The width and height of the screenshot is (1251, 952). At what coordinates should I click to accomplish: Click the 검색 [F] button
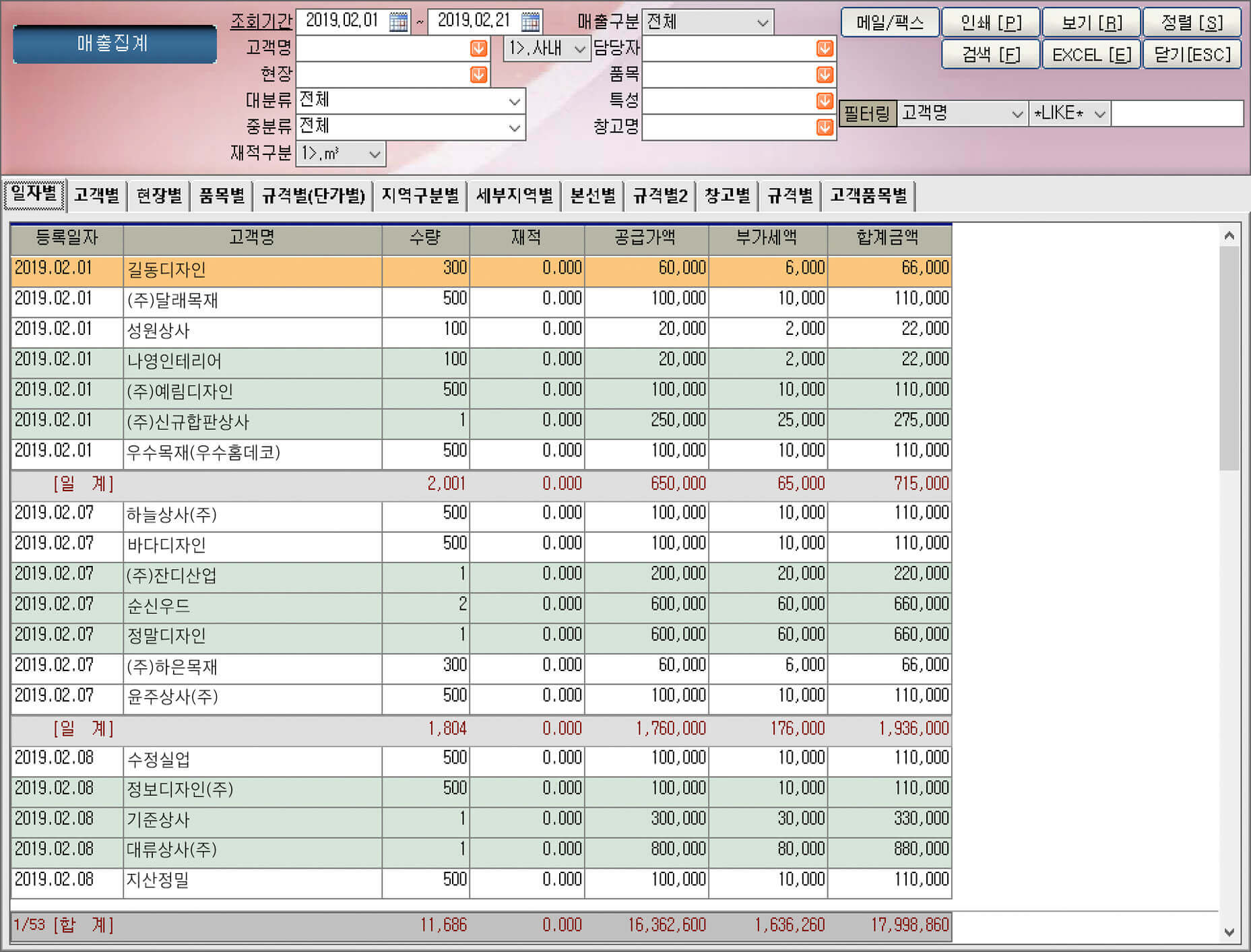click(991, 55)
